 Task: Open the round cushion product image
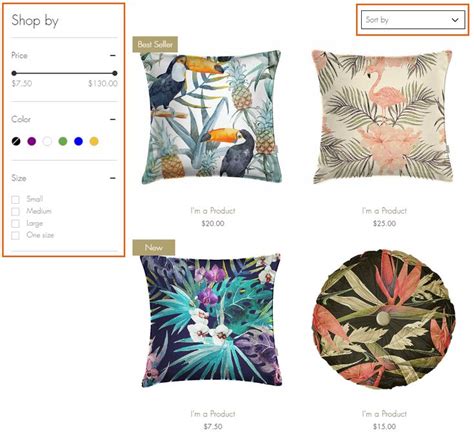coord(383,319)
